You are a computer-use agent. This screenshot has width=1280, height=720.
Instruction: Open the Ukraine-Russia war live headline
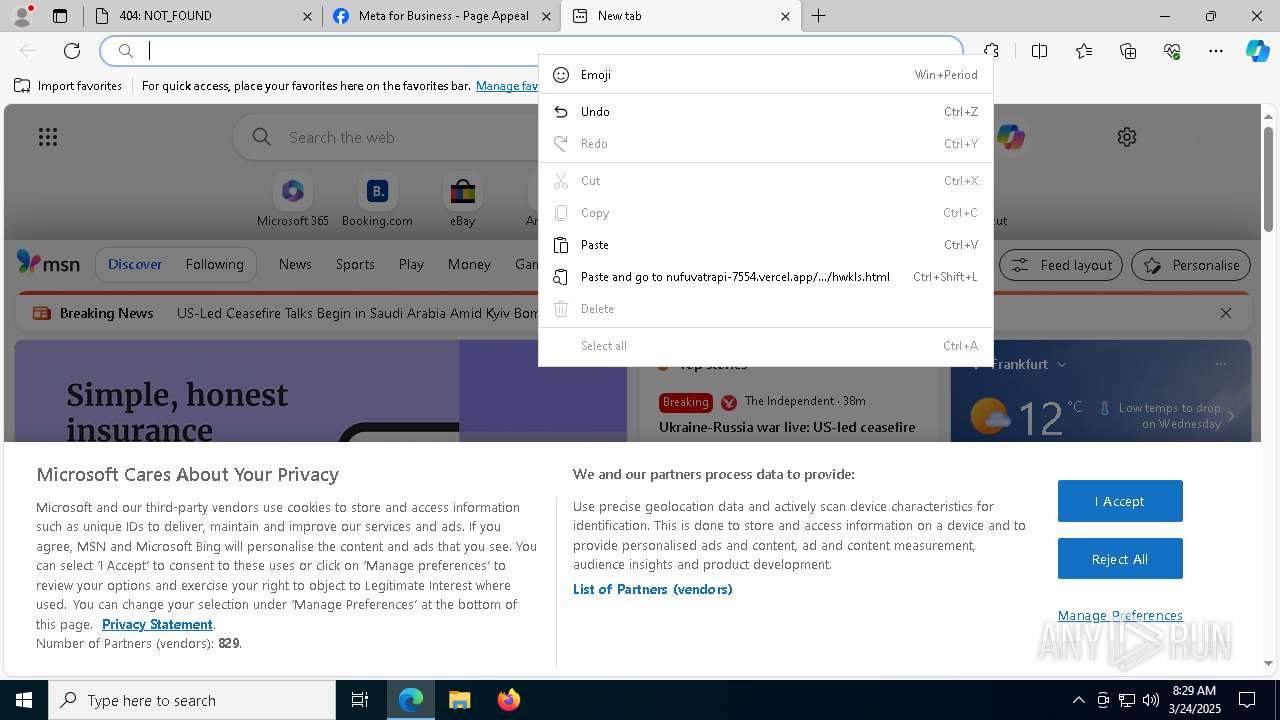point(787,427)
